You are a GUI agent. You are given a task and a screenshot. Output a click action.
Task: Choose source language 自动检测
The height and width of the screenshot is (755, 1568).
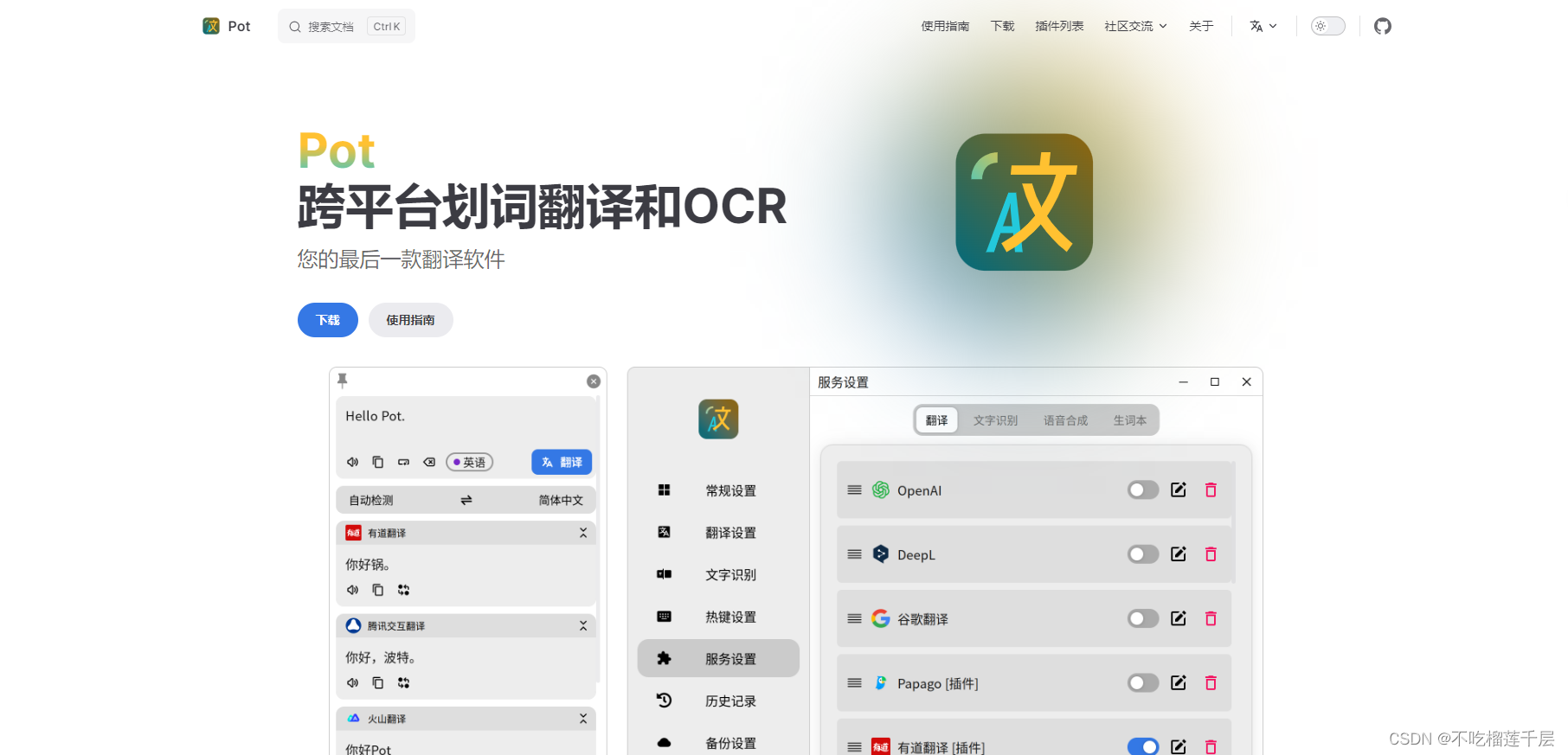pos(371,500)
